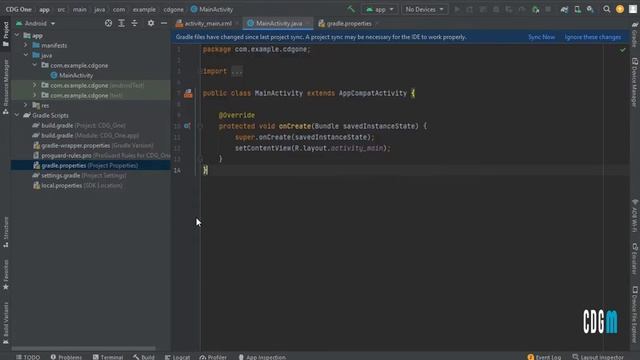Open the Structure side tab
Image resolution: width=640 pixels, height=360 pixels.
point(6,232)
